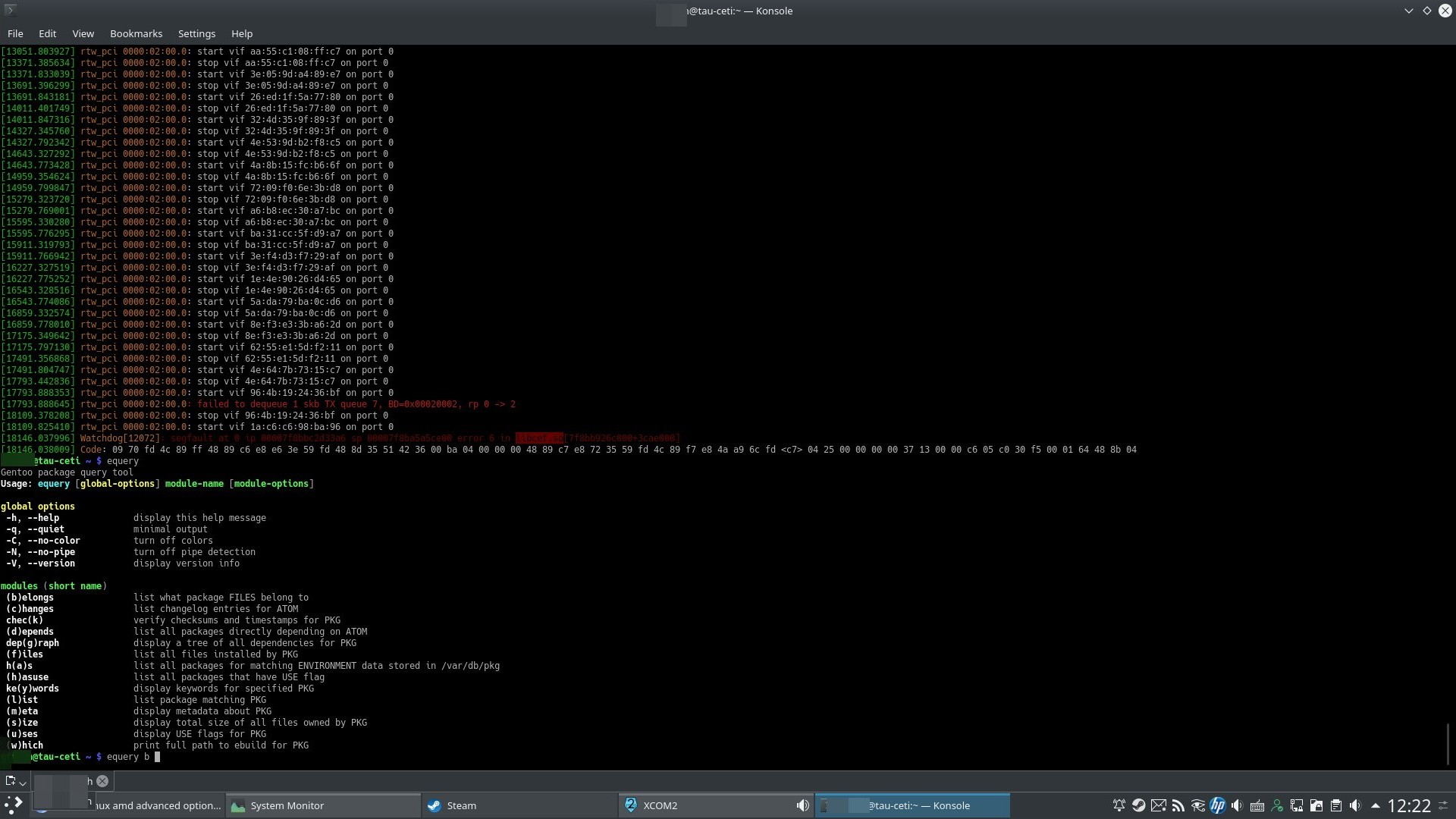The image size is (1456, 819).
Task: Expand hidden system tray icons arrow
Action: pos(1376,805)
